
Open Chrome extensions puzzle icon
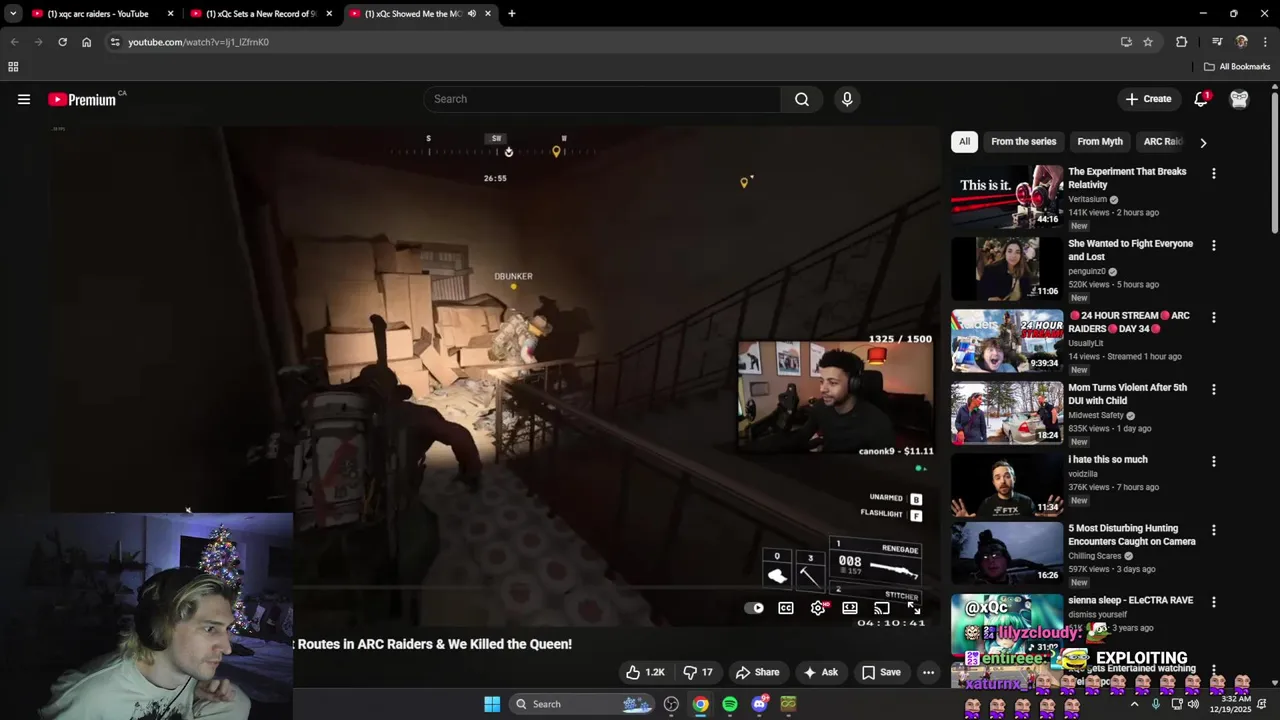(1182, 42)
